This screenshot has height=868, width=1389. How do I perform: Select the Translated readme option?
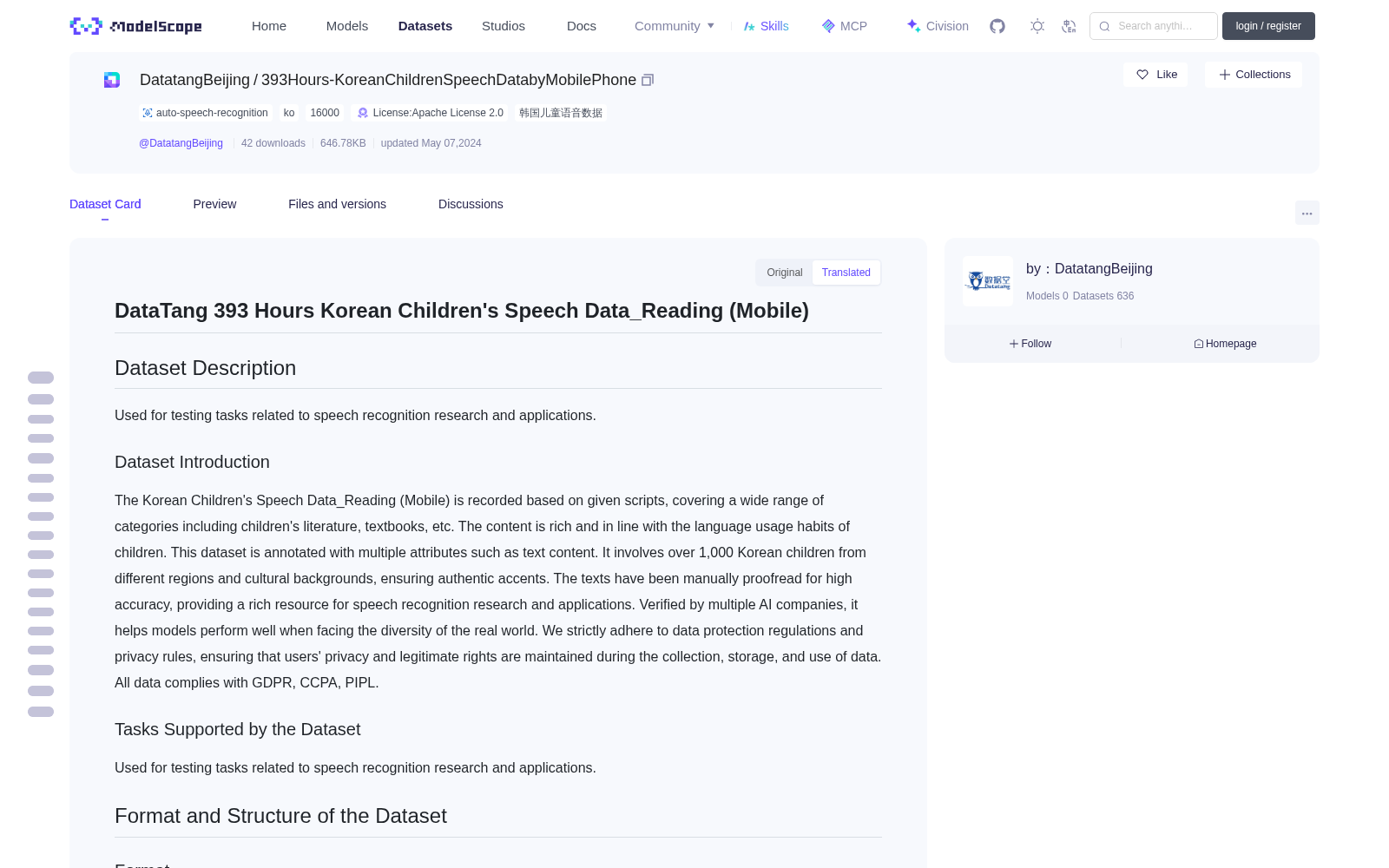click(x=846, y=273)
